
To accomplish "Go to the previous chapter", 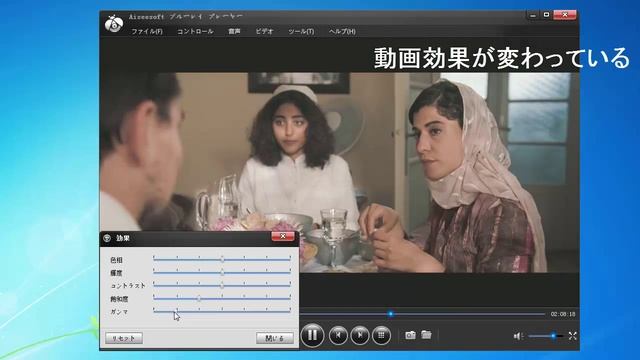I will pyautogui.click(x=338, y=335).
